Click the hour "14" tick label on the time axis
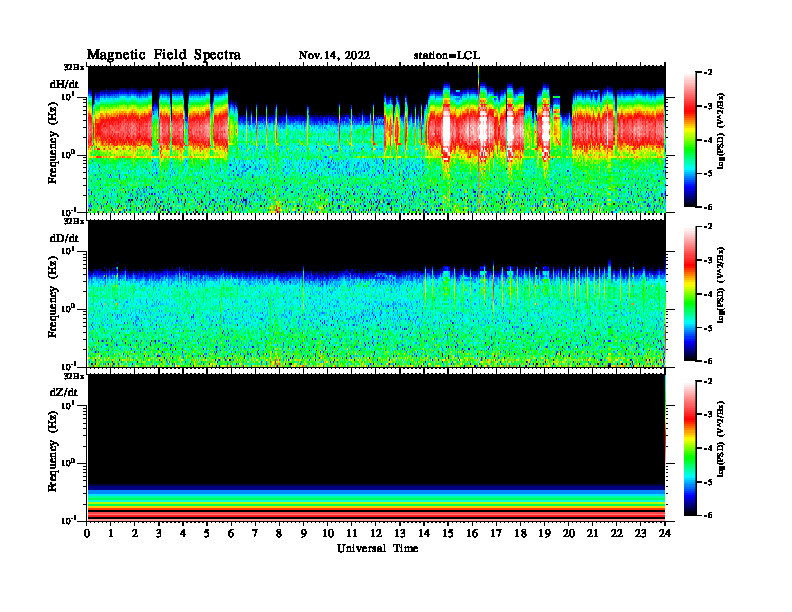Screen dimensions: 792x612 coord(424,533)
